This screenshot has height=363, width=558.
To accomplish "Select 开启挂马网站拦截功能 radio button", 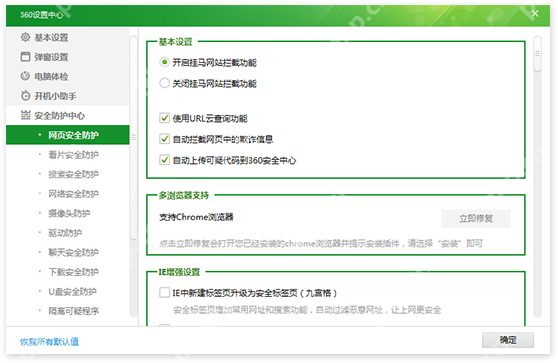I will tap(164, 62).
